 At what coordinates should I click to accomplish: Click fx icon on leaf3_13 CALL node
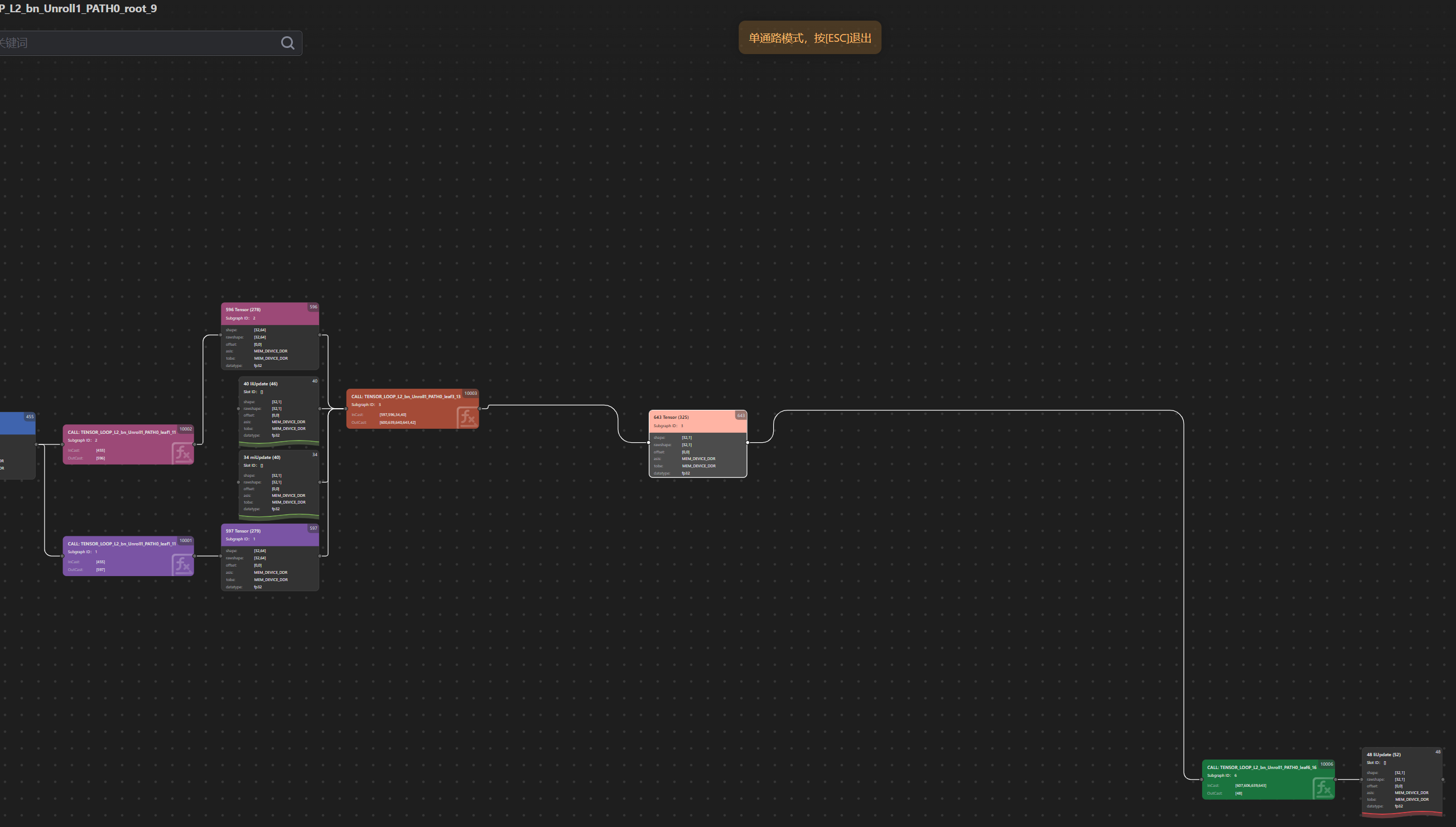pos(467,418)
